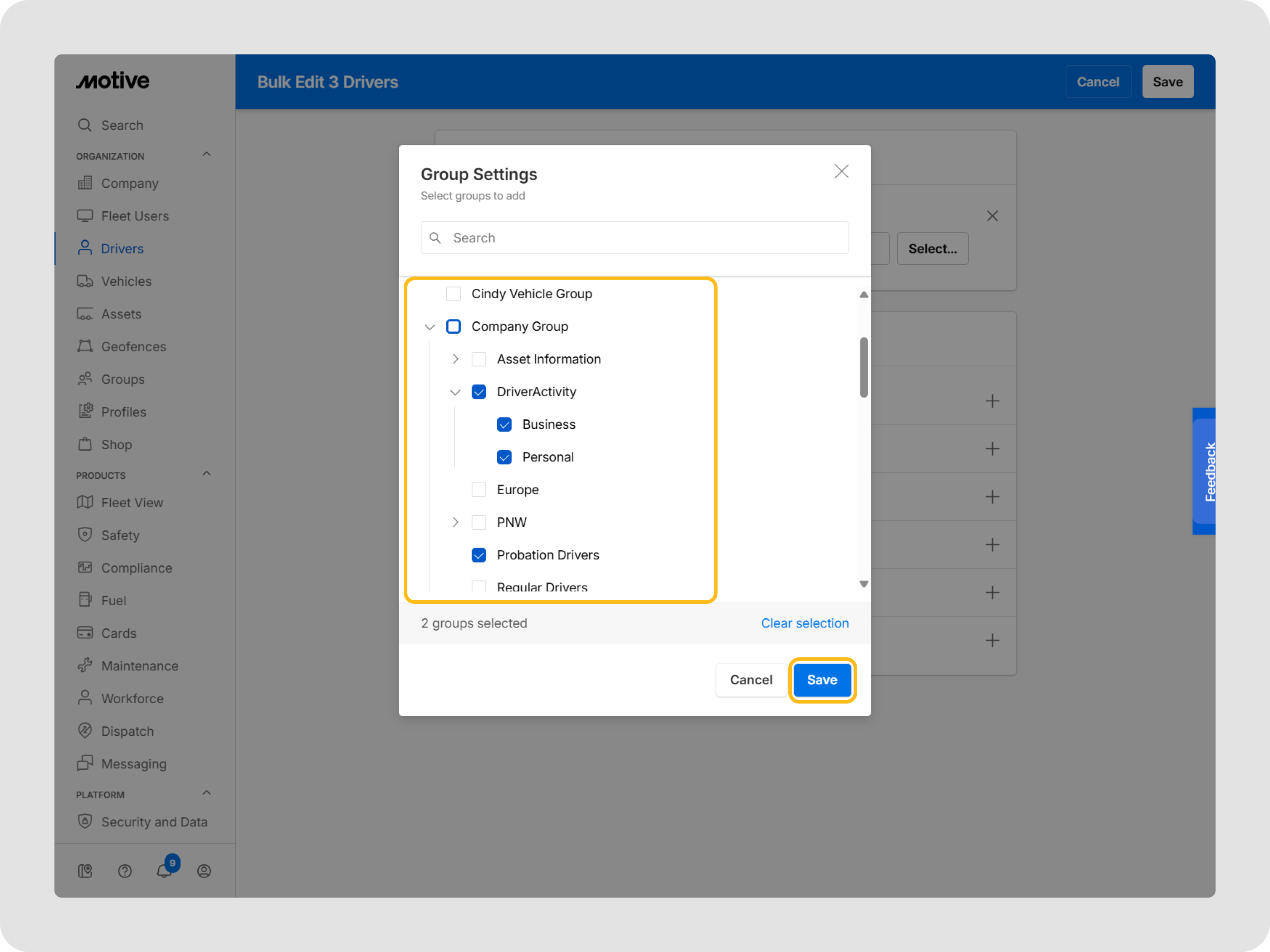Uncheck the Probation Drivers checkbox
The image size is (1270, 952).
(479, 555)
